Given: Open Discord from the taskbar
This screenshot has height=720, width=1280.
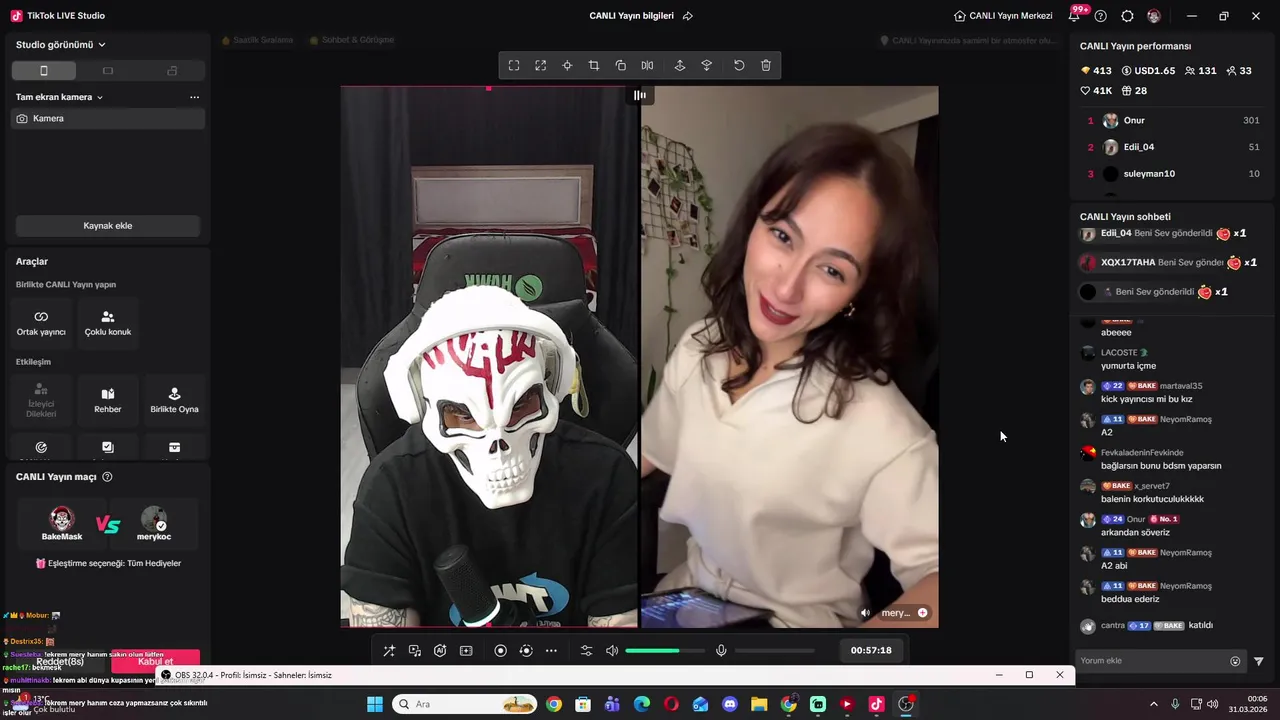Looking at the screenshot, I should 730,704.
